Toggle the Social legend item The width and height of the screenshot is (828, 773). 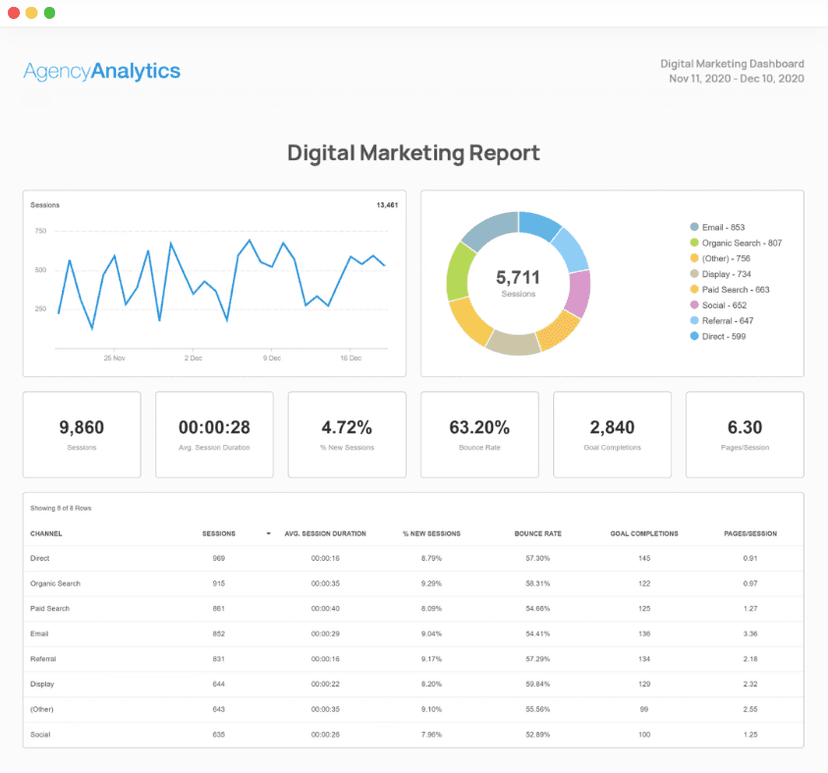724,305
